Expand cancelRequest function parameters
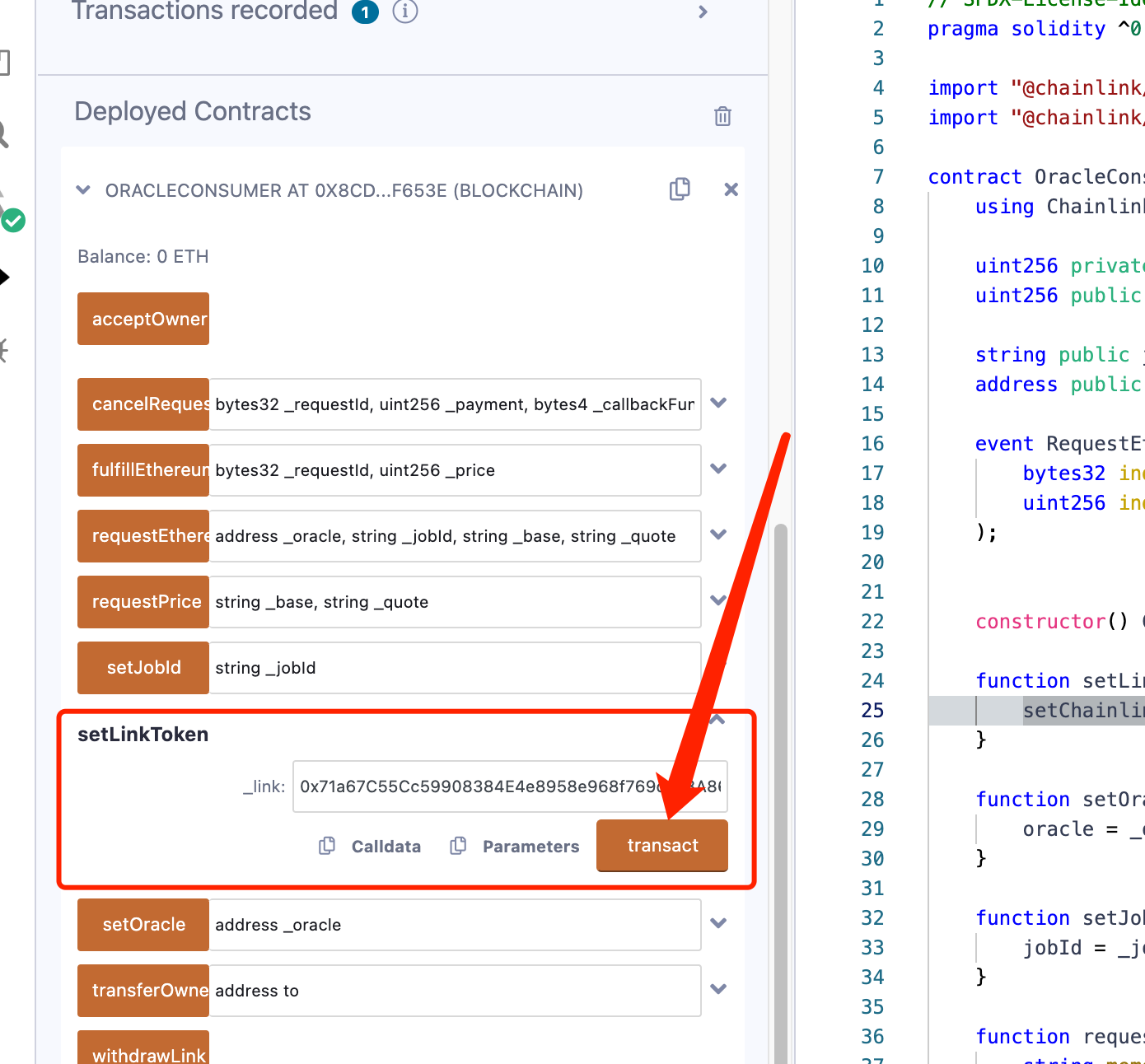Screen dimensions: 1145x1064 [718, 404]
